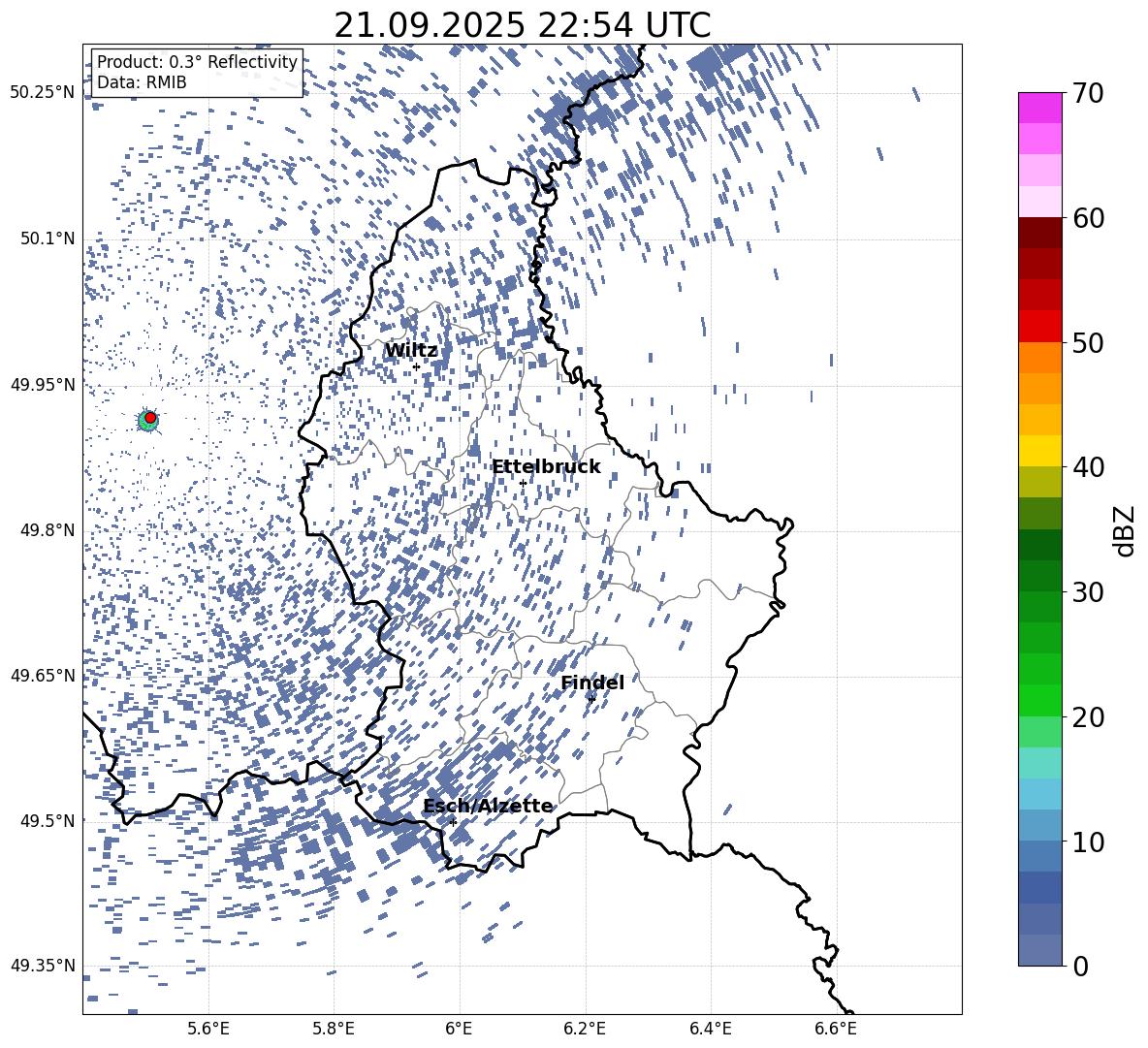
Task: Click the slate blue swatch at colorbar bottom
Action: [1040, 950]
